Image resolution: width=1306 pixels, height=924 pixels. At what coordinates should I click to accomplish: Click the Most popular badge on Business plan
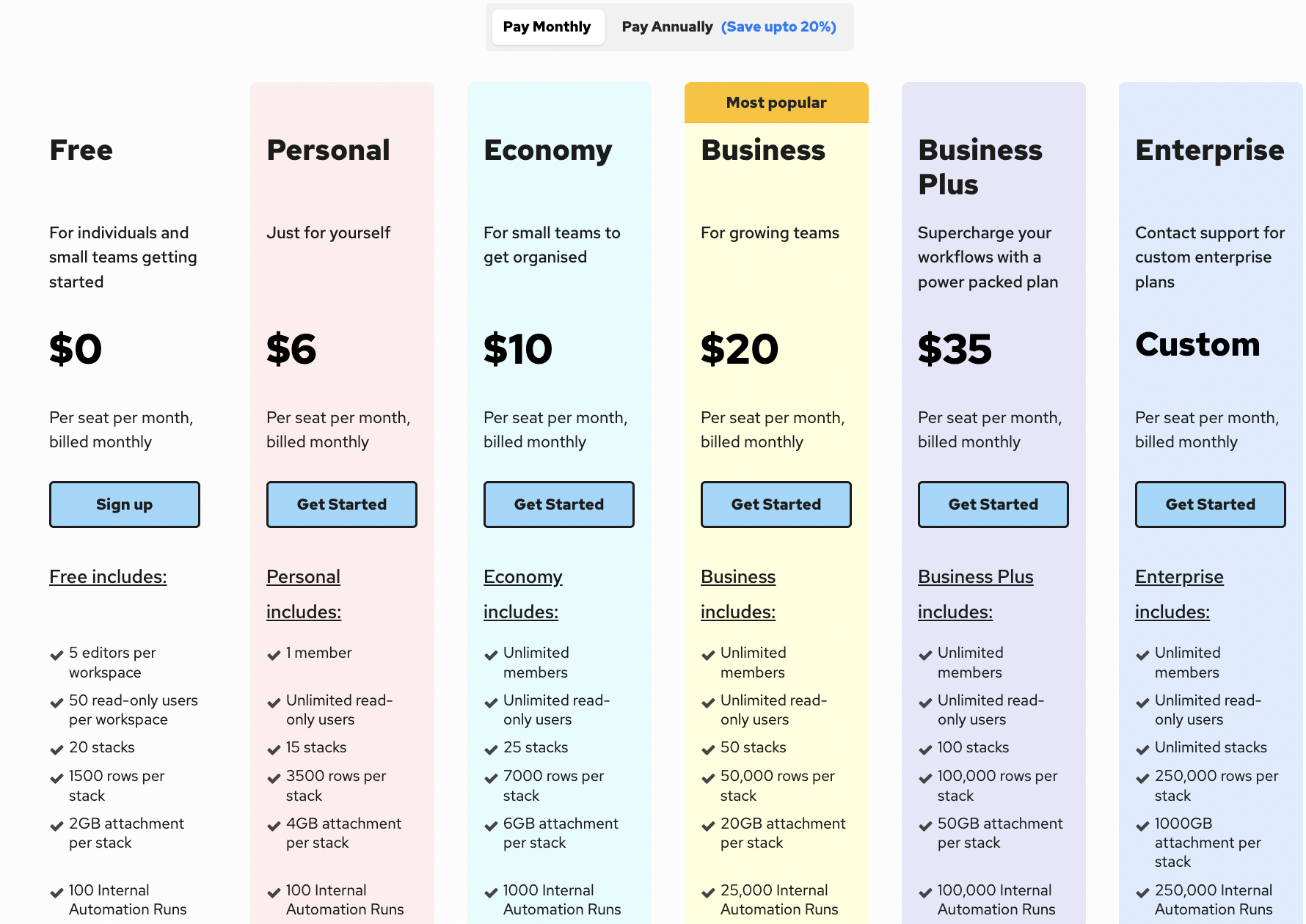(776, 103)
